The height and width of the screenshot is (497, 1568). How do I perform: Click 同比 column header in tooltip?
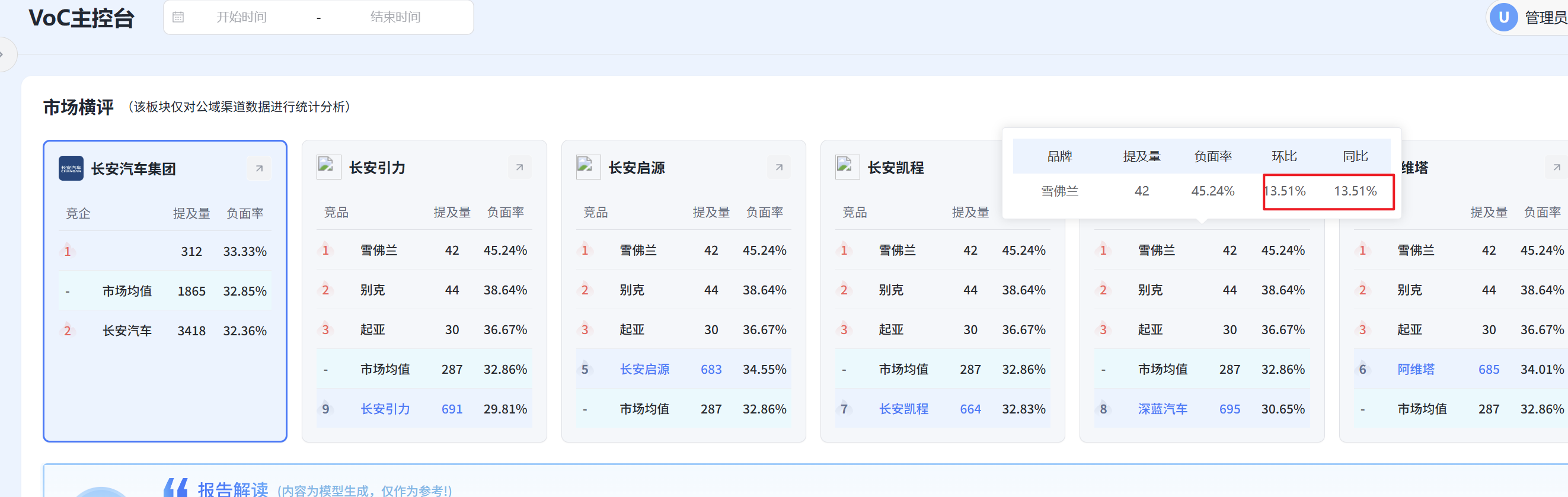pos(1356,156)
